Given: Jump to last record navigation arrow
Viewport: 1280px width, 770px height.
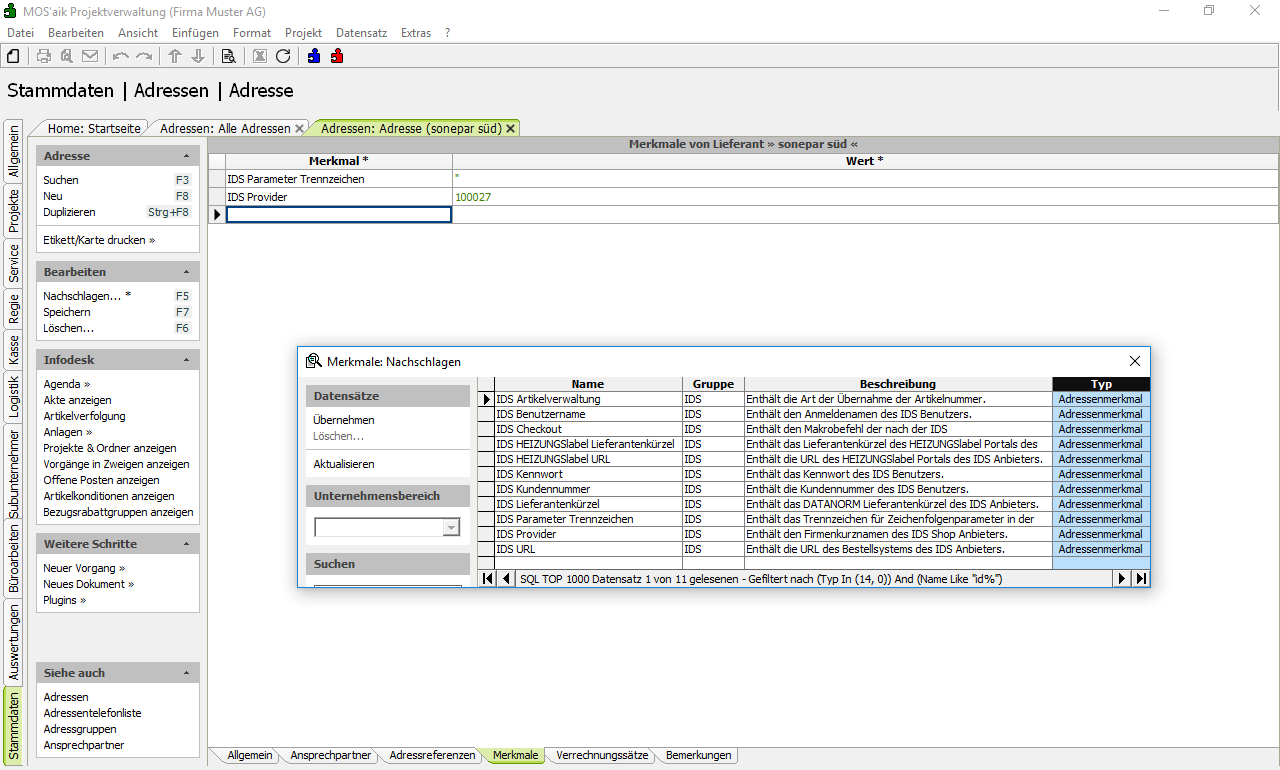Looking at the screenshot, I should pyautogui.click(x=1140, y=579).
